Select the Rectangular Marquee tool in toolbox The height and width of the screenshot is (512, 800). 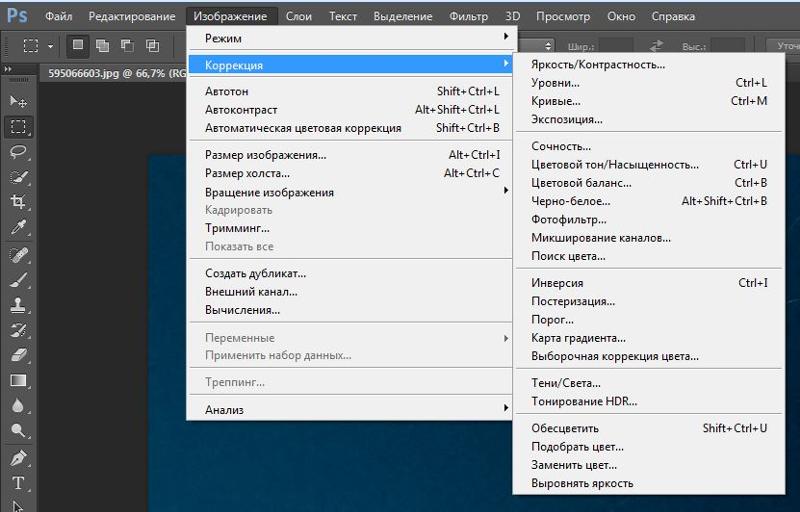(x=18, y=126)
